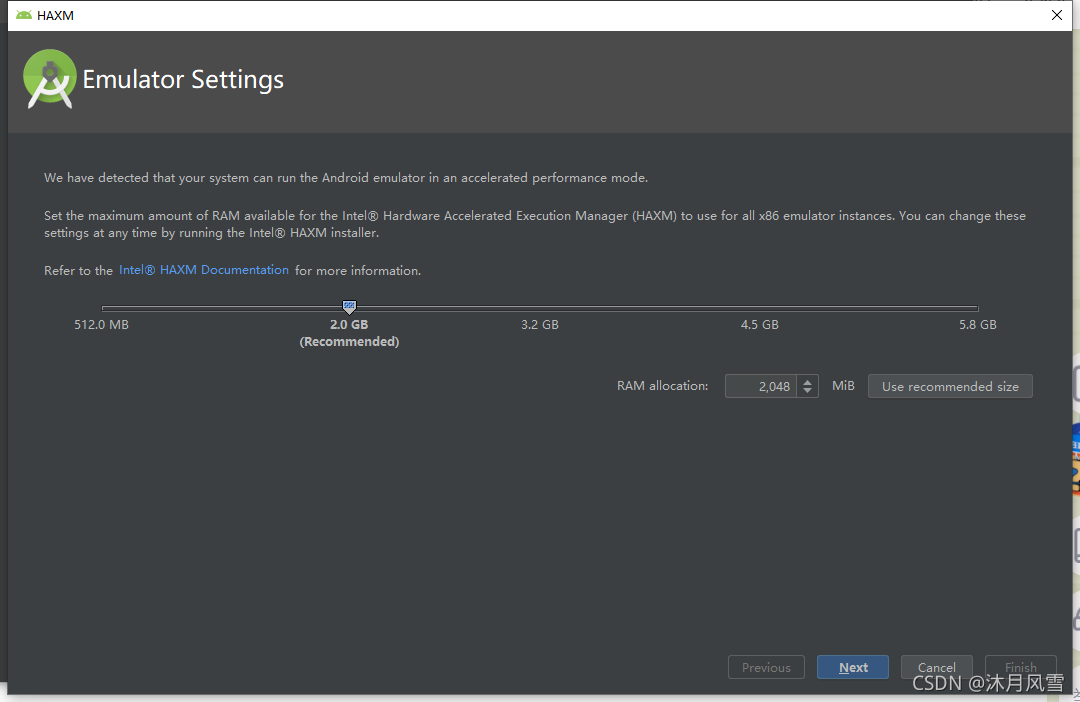Click the RAM allocation label
This screenshot has width=1080, height=702.
pyautogui.click(x=662, y=386)
